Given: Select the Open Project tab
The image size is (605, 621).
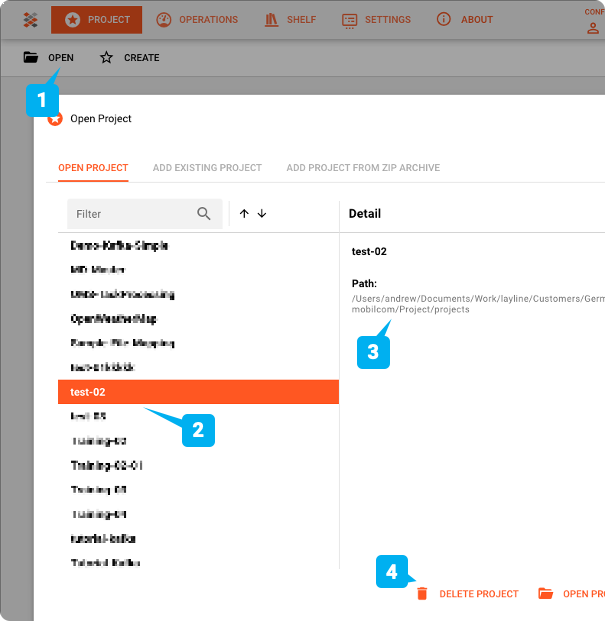Looking at the screenshot, I should 93,168.
